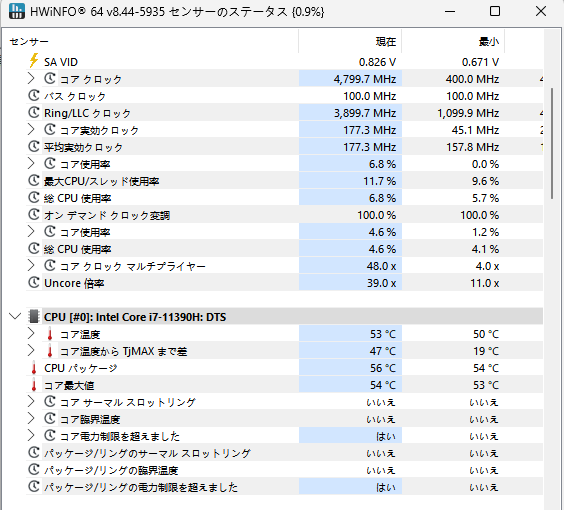Click clock icon of コア使用率 row showing 4.6 %
Screen dimensions: 564x510
coord(50,231)
